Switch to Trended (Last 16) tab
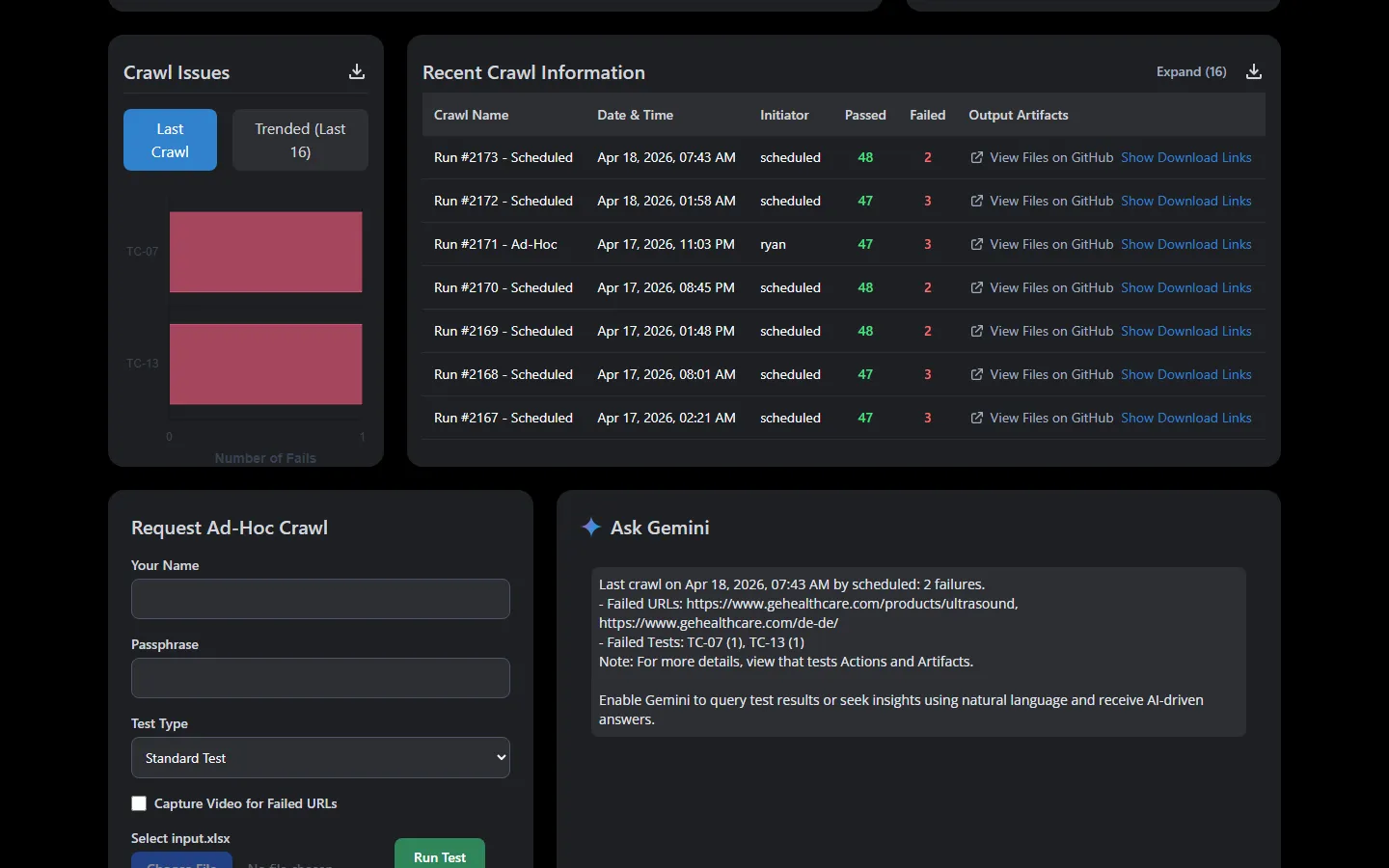 tap(300, 140)
